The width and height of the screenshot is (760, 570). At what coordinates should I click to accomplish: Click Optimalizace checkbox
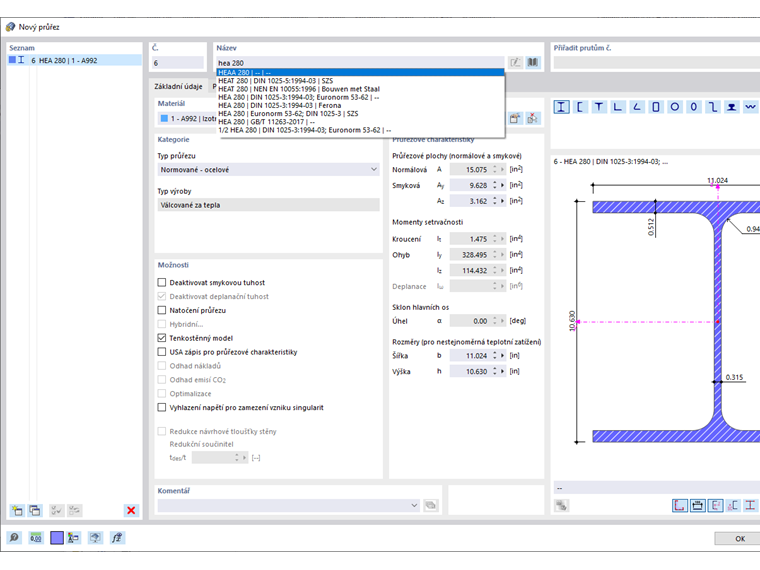162,393
